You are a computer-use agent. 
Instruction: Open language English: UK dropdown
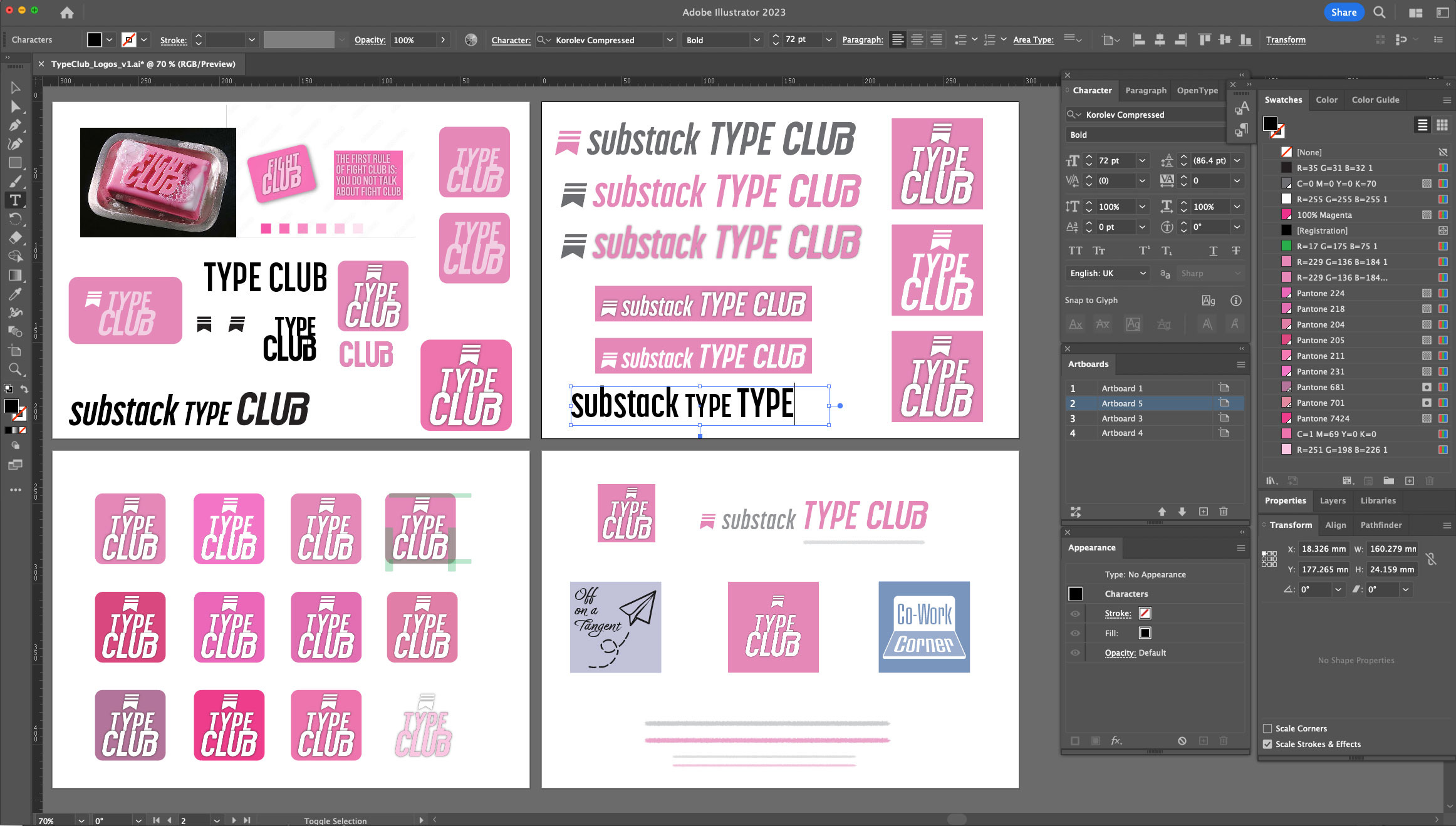click(x=1106, y=274)
